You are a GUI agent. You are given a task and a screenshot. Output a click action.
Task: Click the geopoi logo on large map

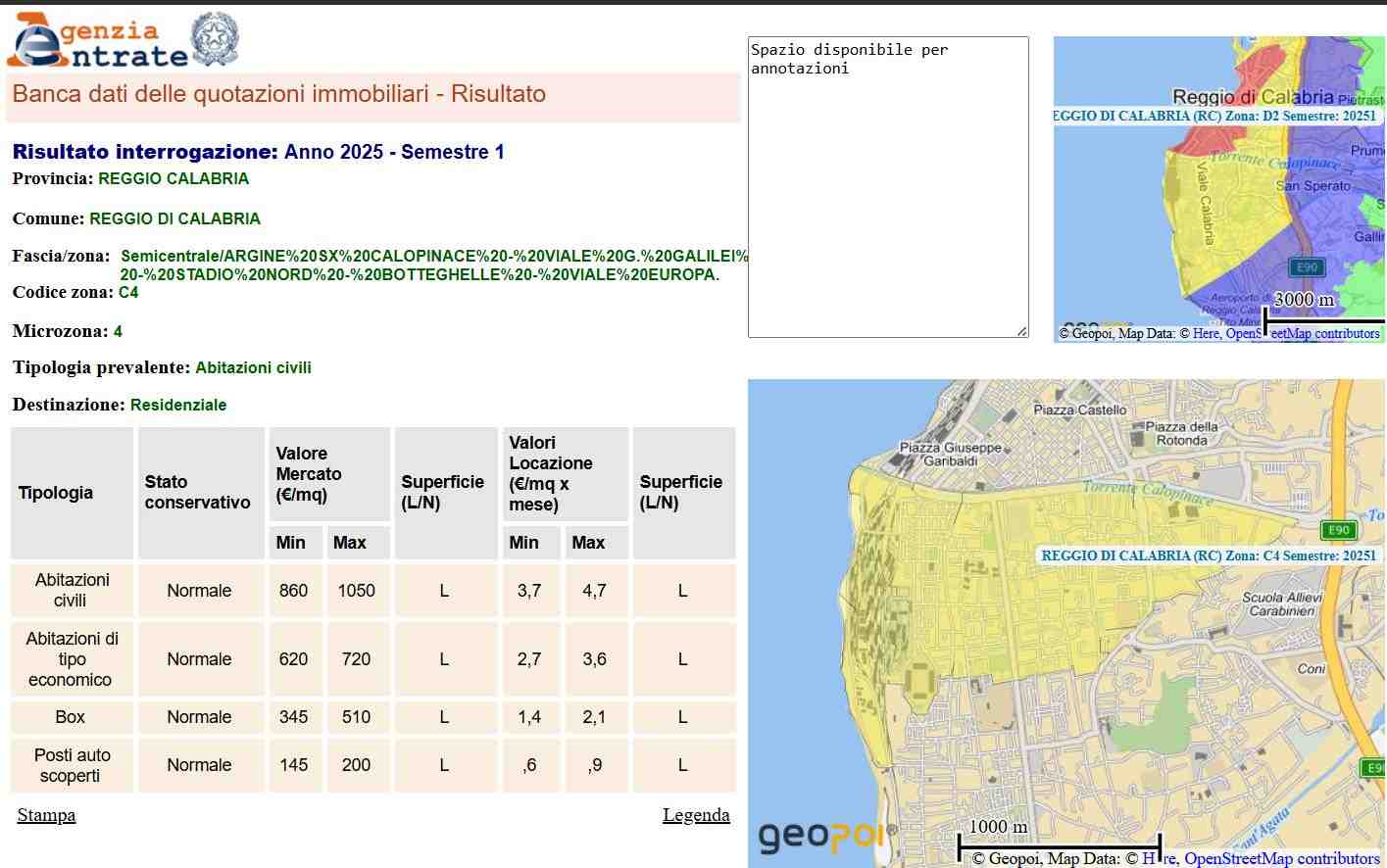pyautogui.click(x=819, y=836)
